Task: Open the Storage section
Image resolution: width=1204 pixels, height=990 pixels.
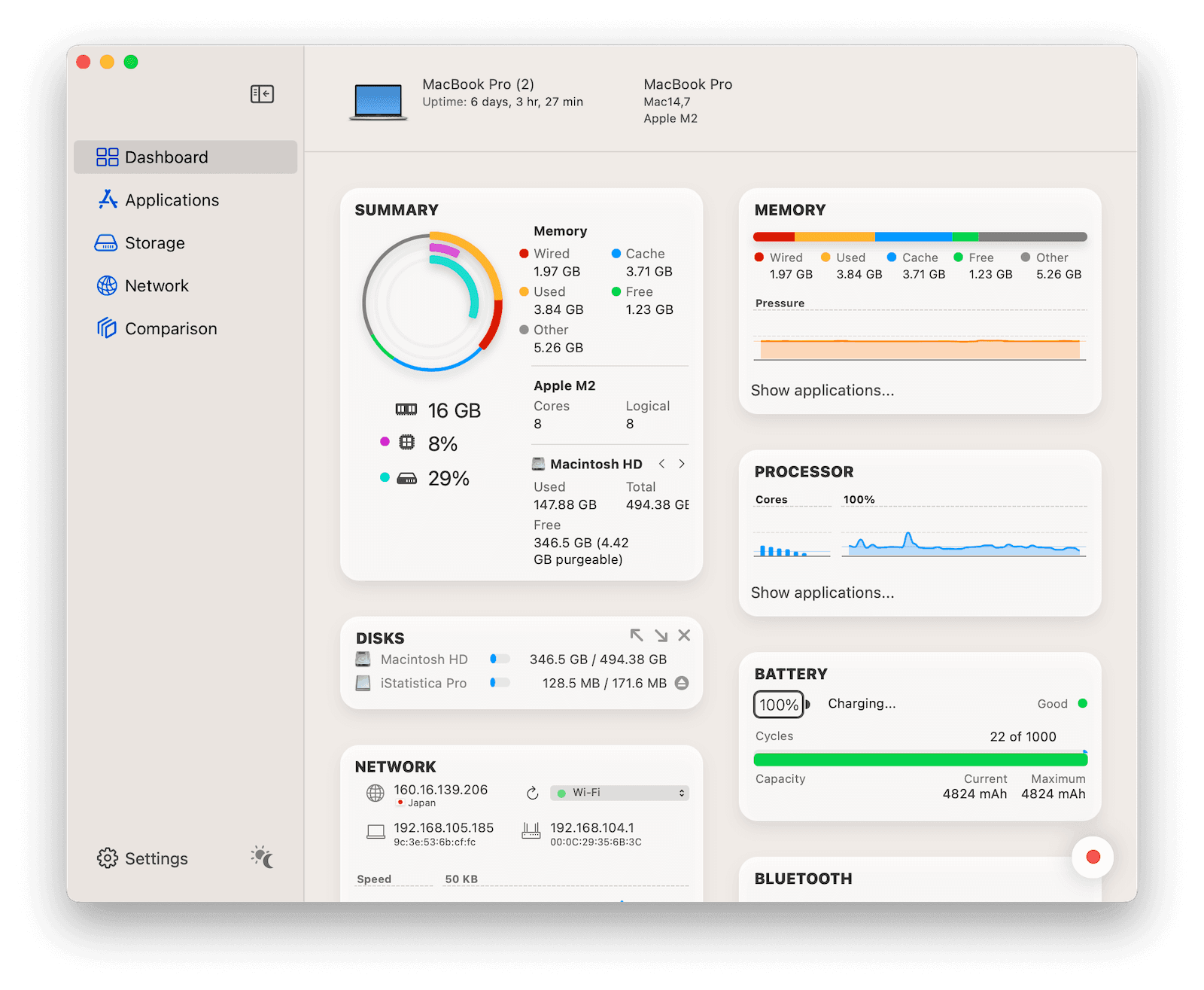Action: pyautogui.click(x=154, y=242)
